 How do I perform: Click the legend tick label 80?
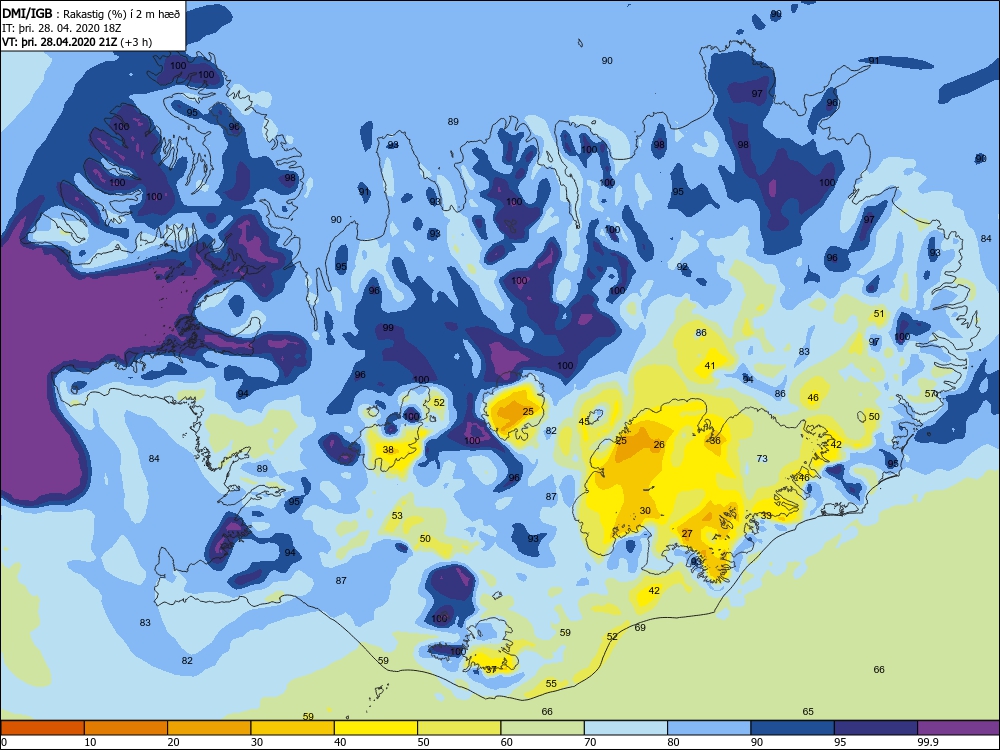(673, 742)
